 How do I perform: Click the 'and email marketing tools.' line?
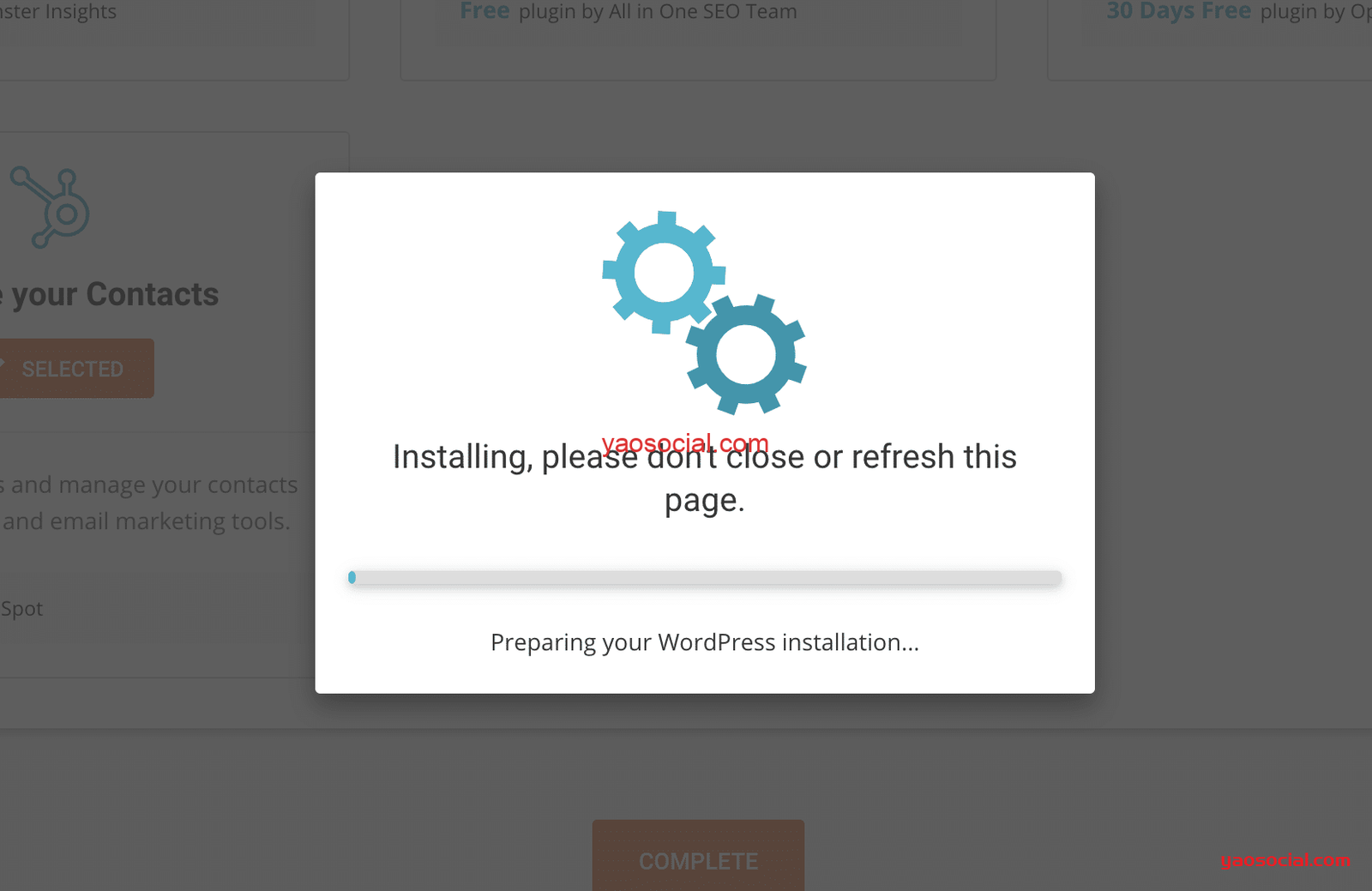pos(146,521)
